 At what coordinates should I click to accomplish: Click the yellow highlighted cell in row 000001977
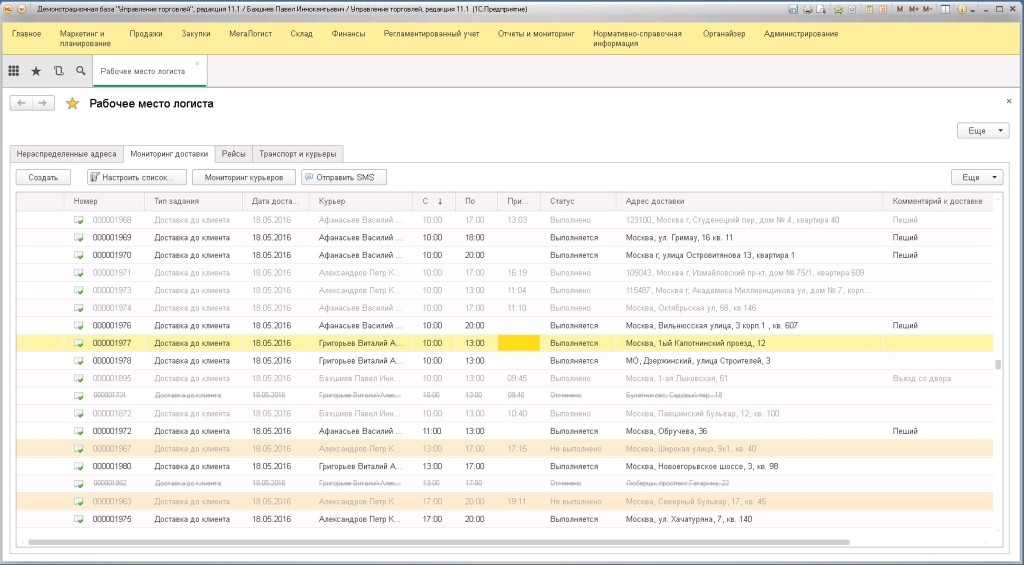(x=519, y=343)
